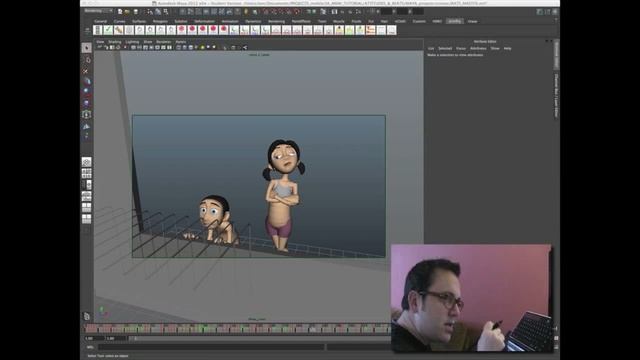Open the shelf options menu beside the shelf
Viewport: 640px width, 360px height.
click(87, 30)
